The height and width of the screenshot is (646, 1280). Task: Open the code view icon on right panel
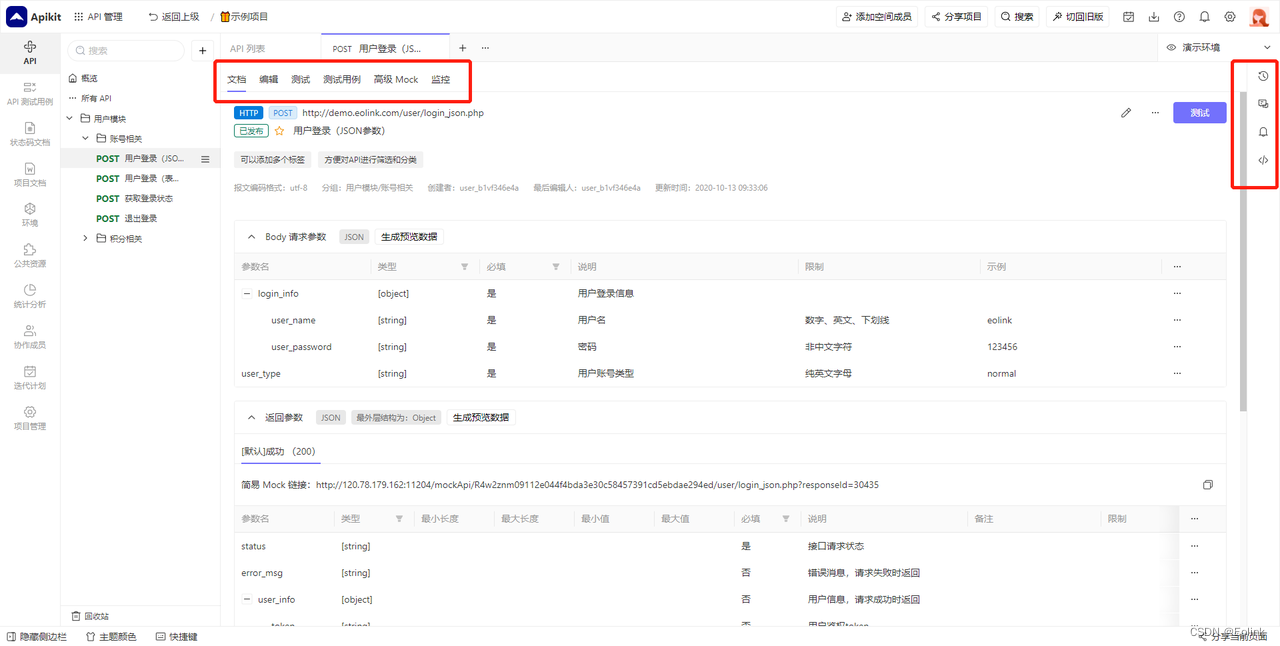point(1262,159)
